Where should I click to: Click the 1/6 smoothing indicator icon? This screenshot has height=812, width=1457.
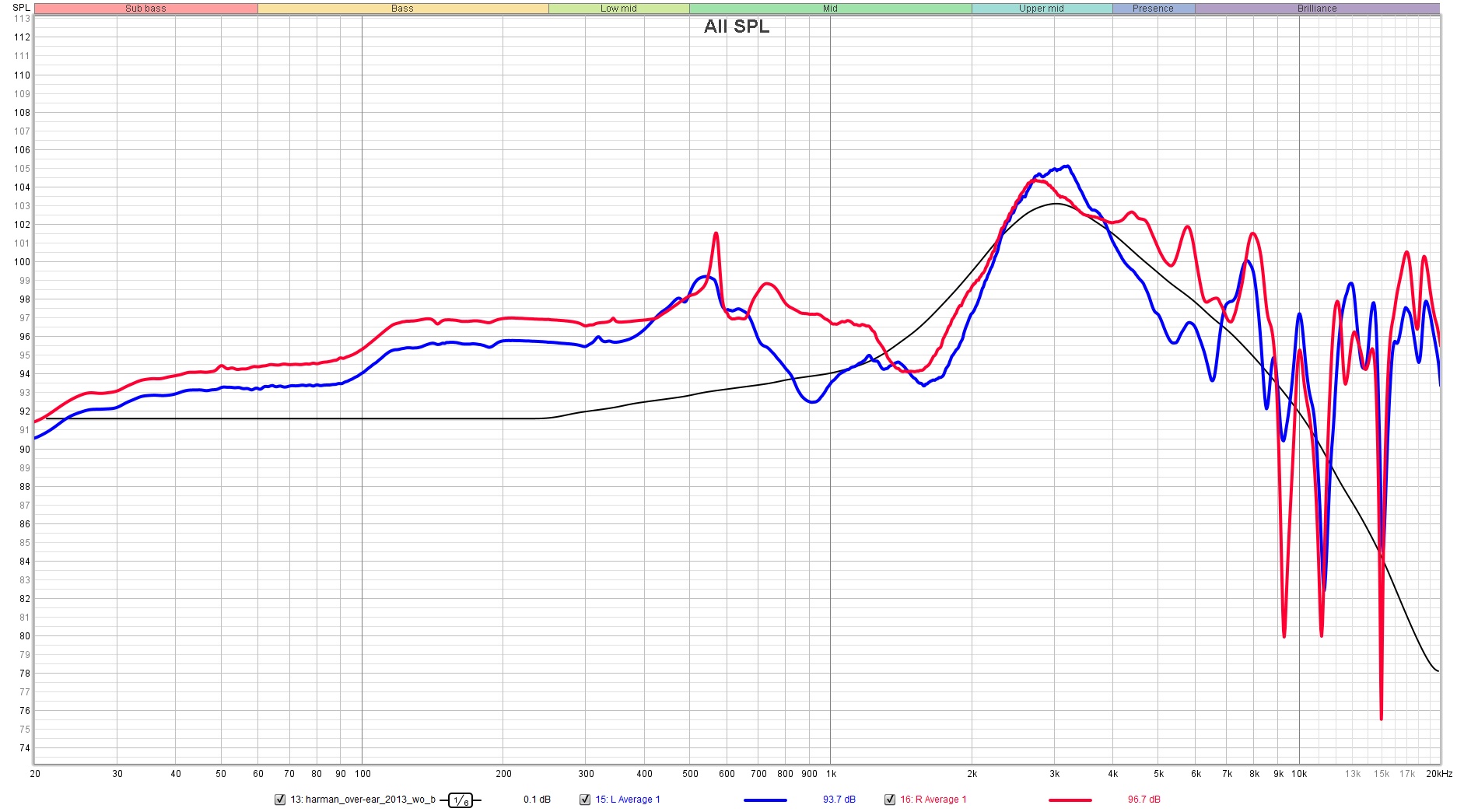(x=461, y=800)
